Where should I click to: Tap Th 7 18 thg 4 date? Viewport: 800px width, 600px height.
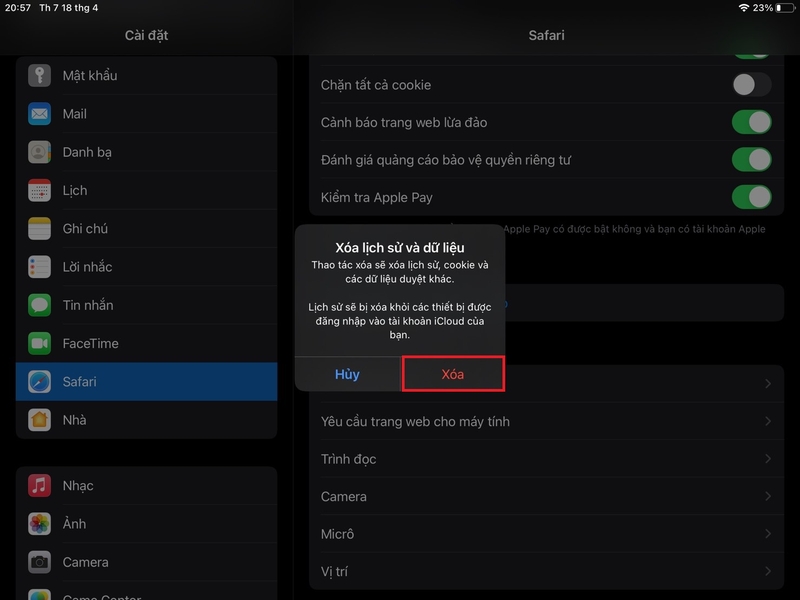pyautogui.click(x=68, y=8)
